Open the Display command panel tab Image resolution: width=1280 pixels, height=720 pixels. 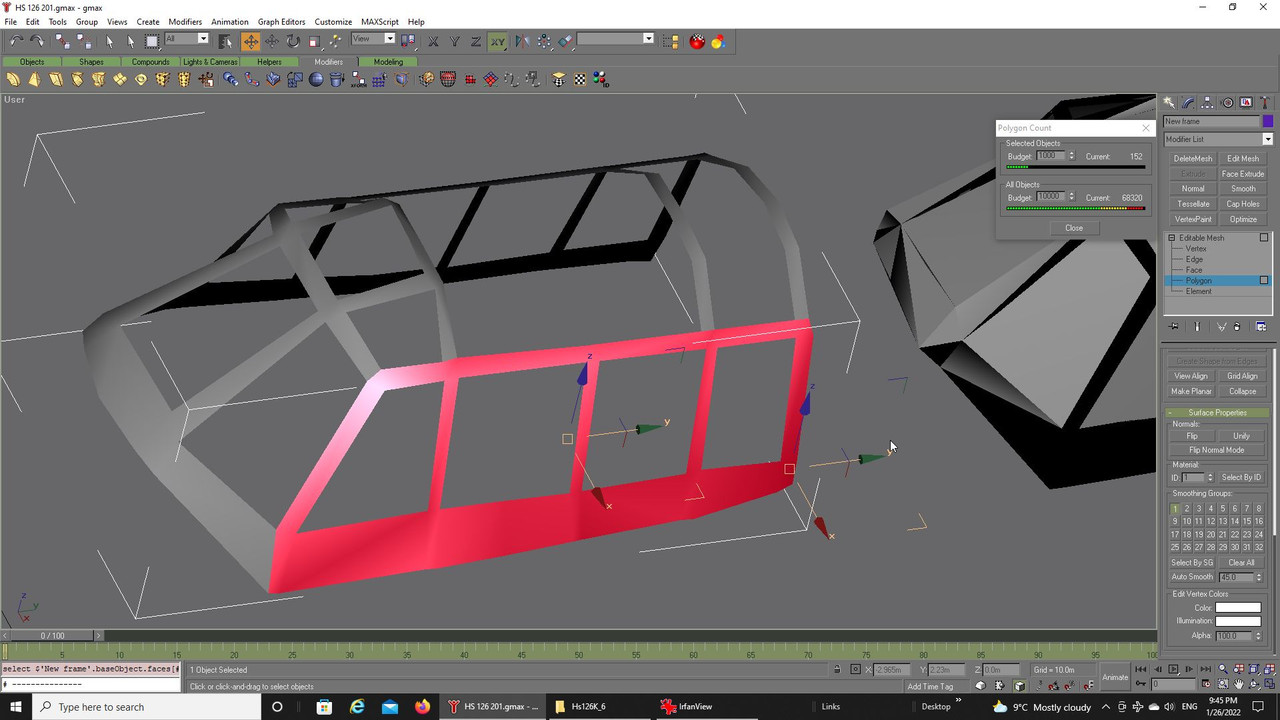pyautogui.click(x=1246, y=102)
